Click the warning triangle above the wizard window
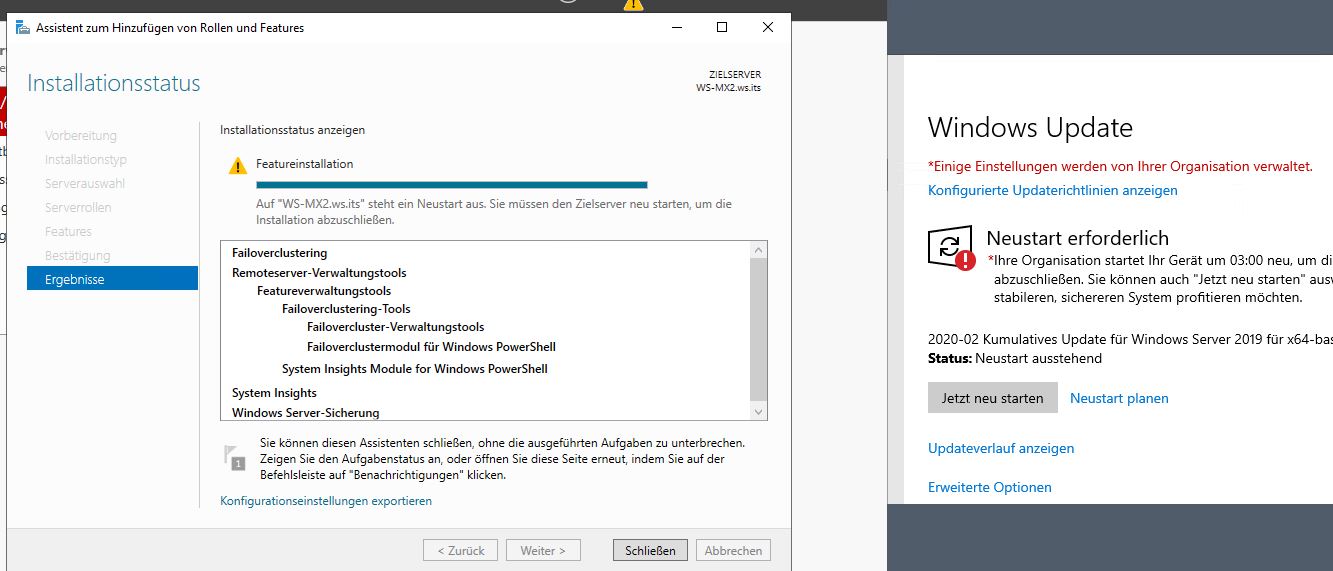1333x571 pixels. coord(633,4)
